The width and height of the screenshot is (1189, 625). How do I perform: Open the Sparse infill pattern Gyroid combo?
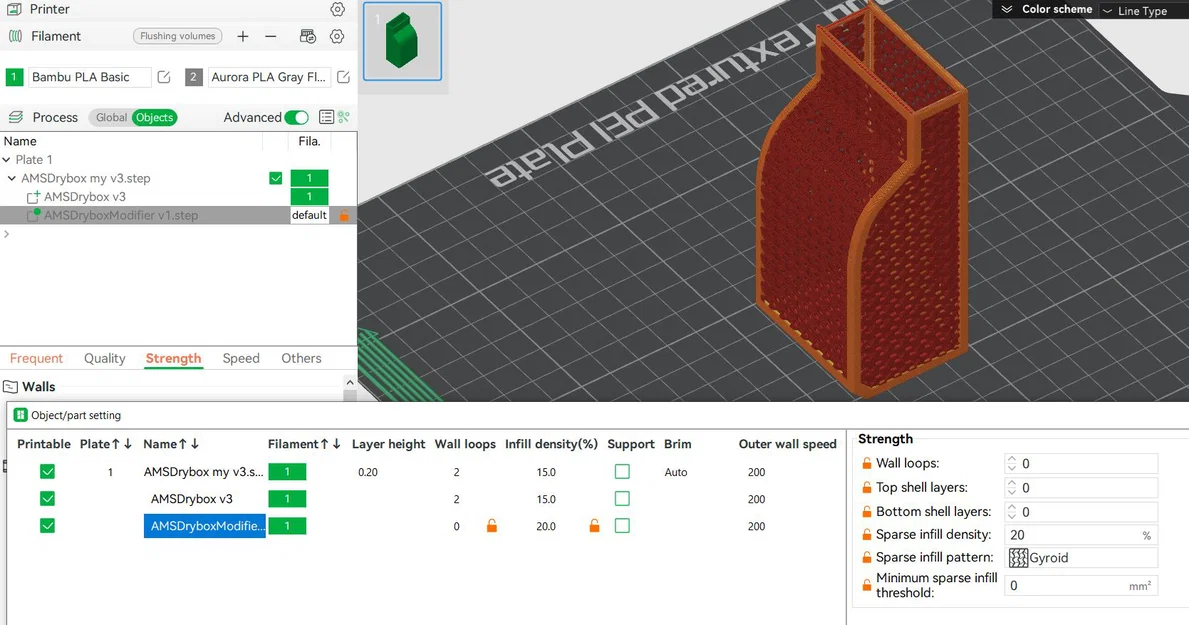click(1081, 557)
